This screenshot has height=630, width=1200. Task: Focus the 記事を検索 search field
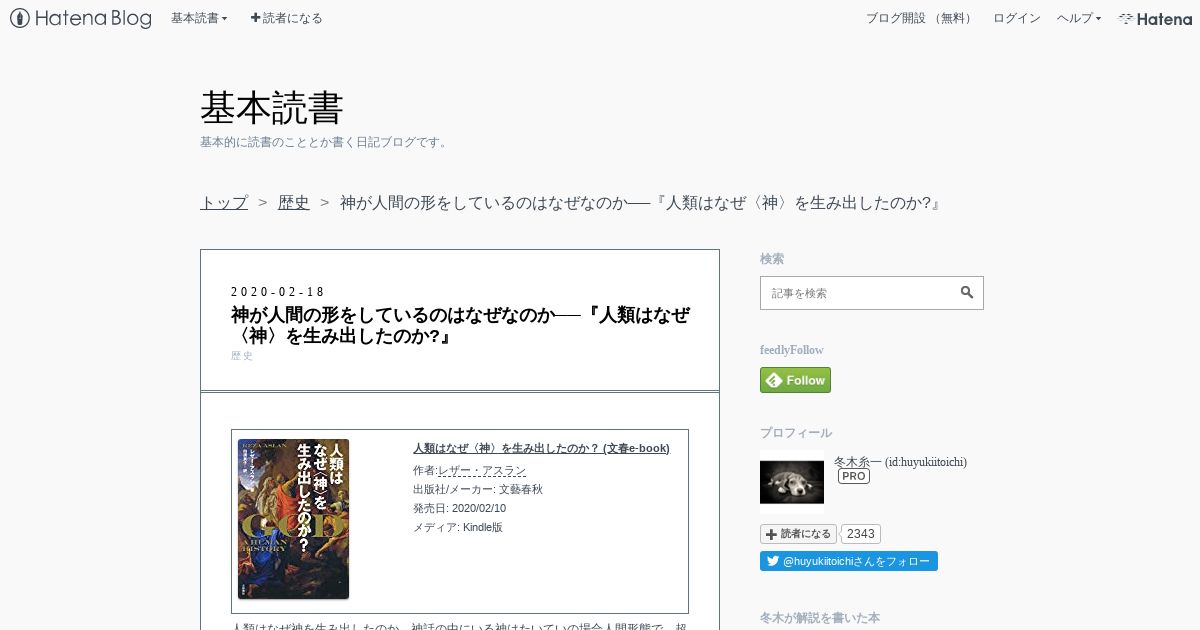pyautogui.click(x=856, y=293)
